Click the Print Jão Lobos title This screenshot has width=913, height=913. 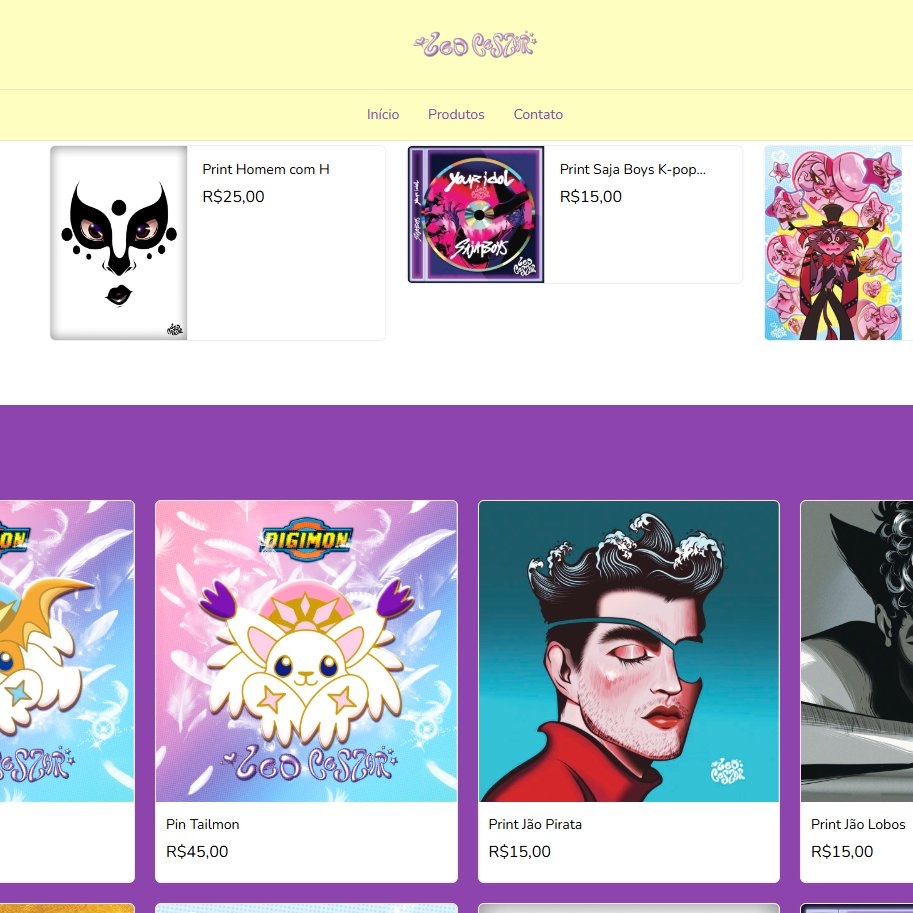click(x=858, y=824)
